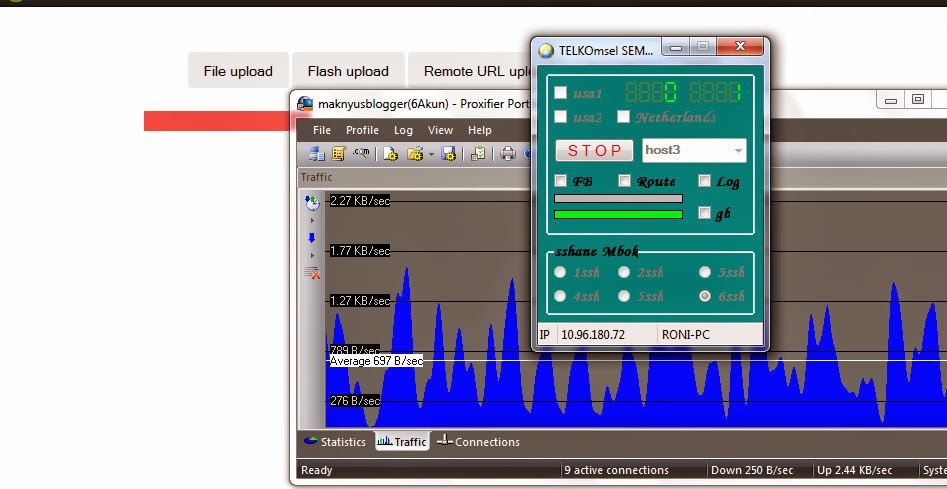
Task: Click Average 697 B/sec graph label
Action: click(376, 361)
